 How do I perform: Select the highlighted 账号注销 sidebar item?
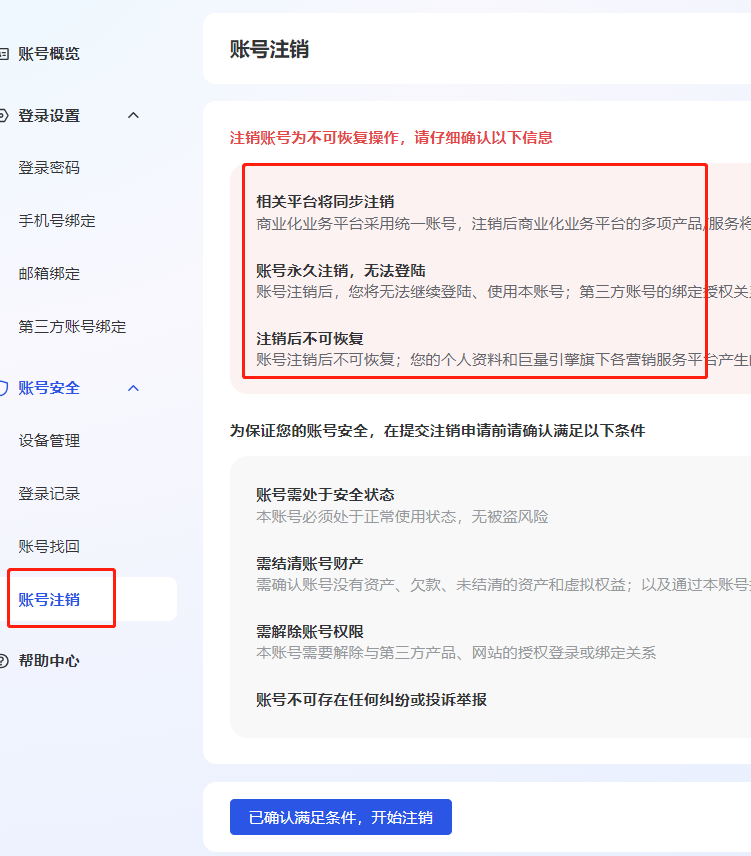[x=49, y=600]
